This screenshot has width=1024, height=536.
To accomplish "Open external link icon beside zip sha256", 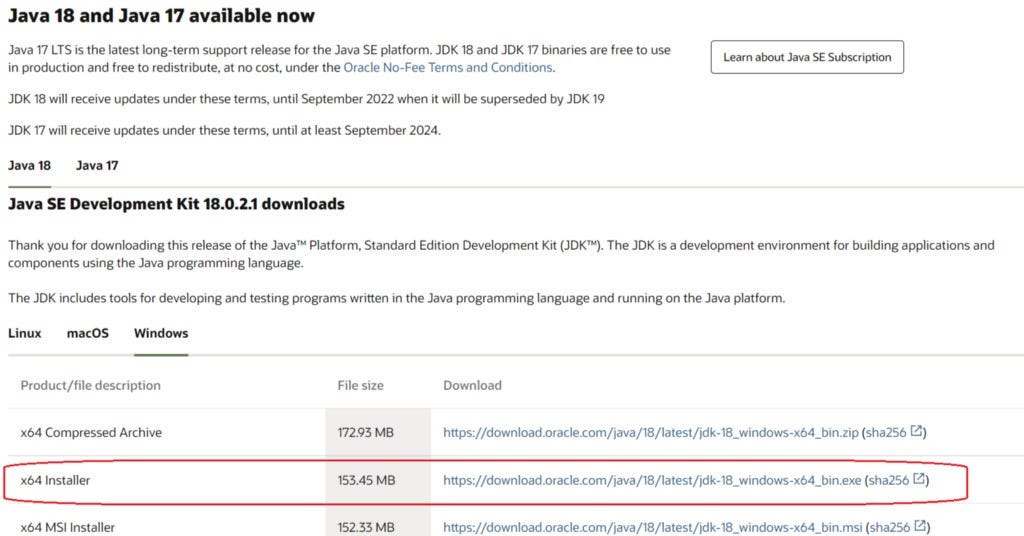I will pyautogui.click(x=917, y=431).
